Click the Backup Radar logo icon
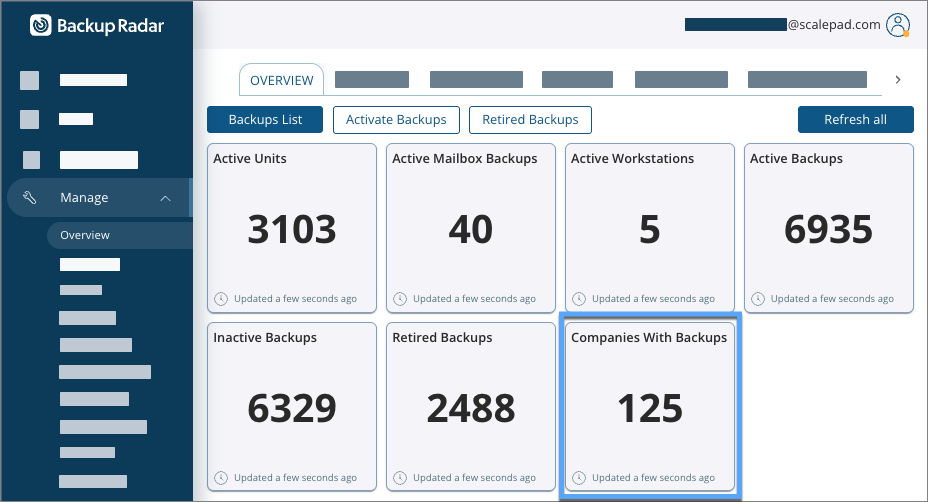This screenshot has height=502, width=928. [x=41, y=25]
